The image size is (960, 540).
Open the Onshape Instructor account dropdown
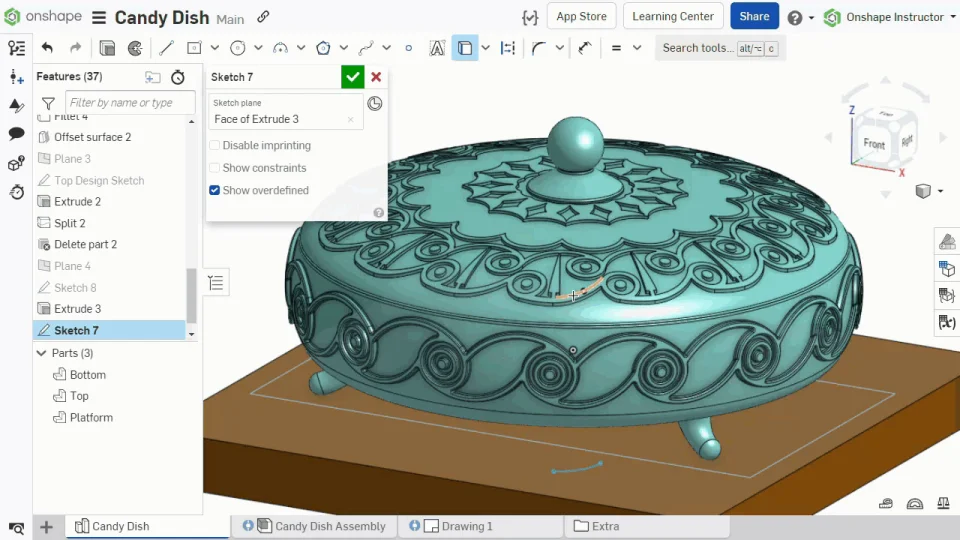pyautogui.click(x=893, y=17)
